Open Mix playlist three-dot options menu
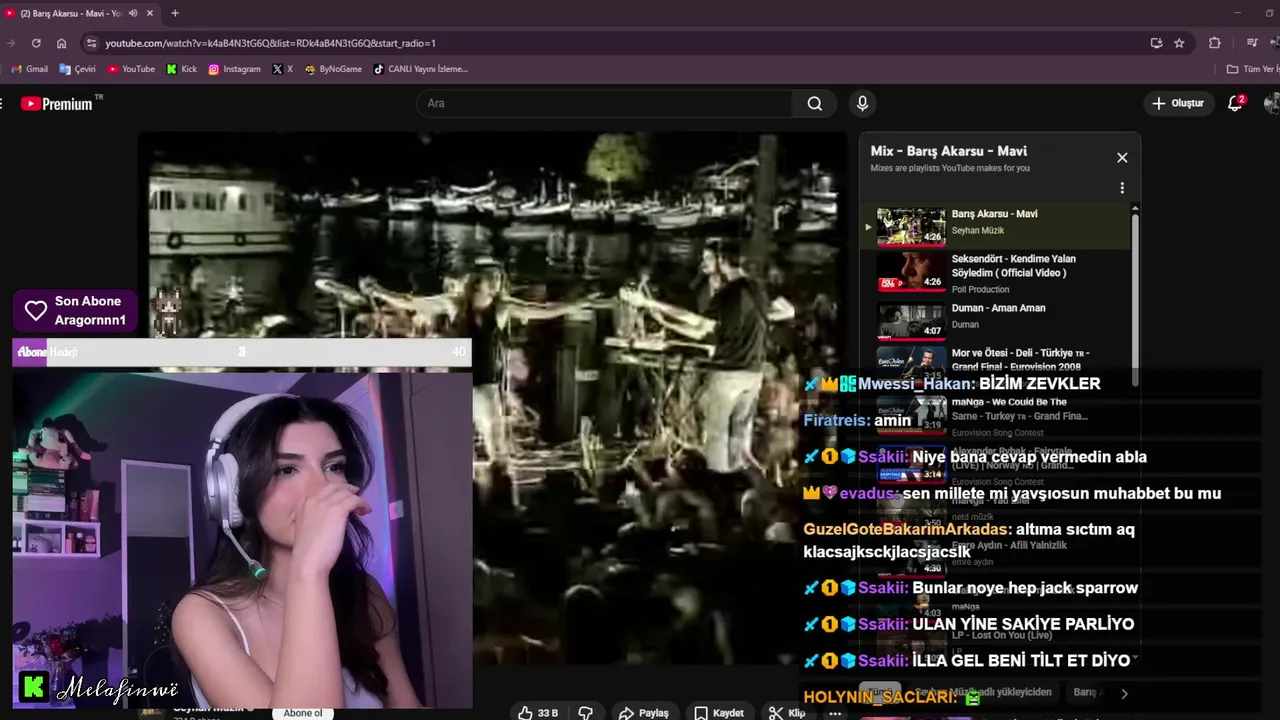 [x=1122, y=188]
